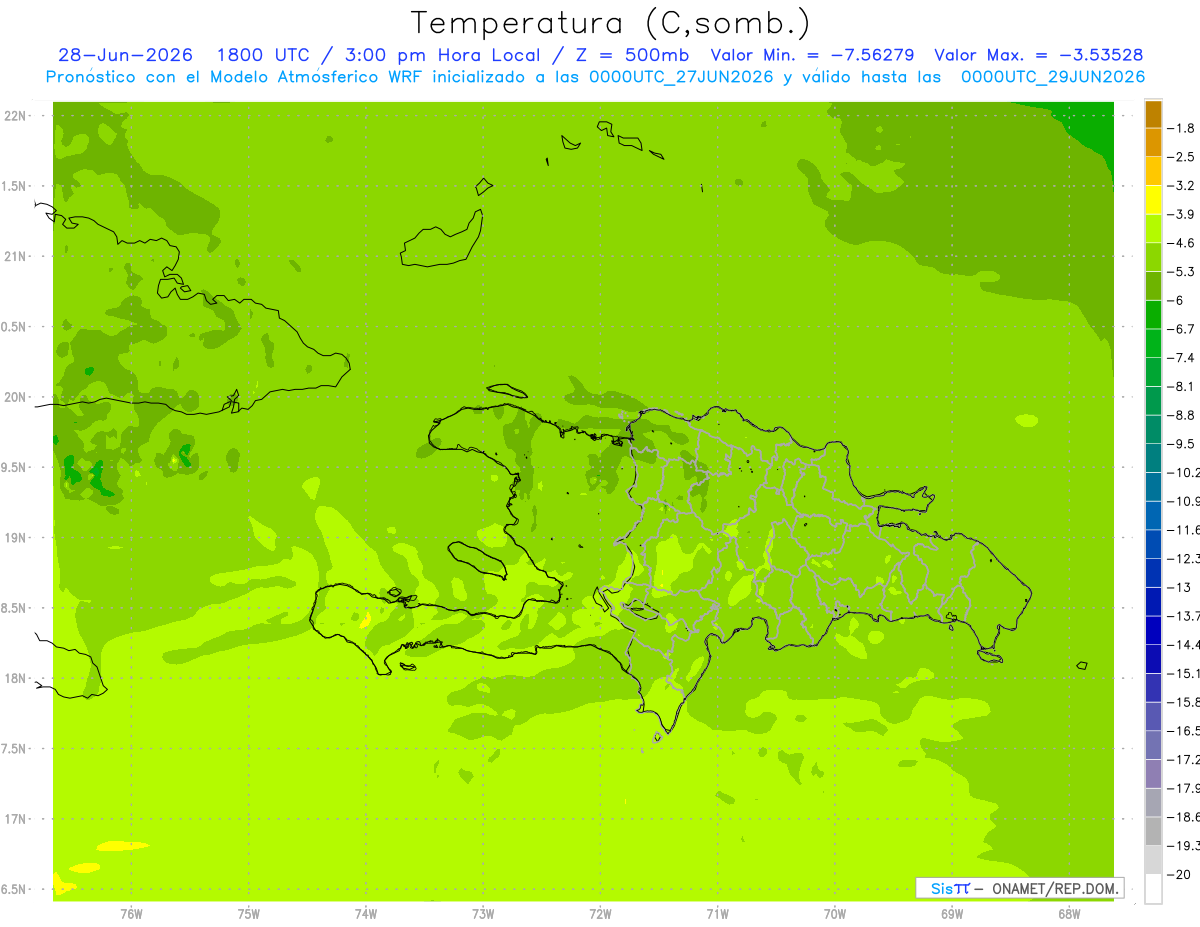The height and width of the screenshot is (927, 1200).
Task: Click the title "Temperatura (C,somb.)"
Action: 610,23
